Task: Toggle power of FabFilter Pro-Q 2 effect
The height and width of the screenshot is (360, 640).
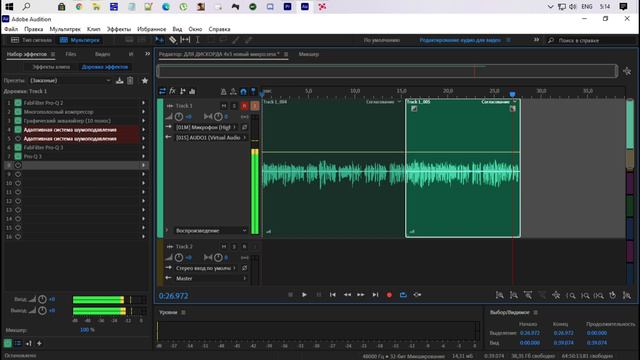Action: [x=18, y=103]
